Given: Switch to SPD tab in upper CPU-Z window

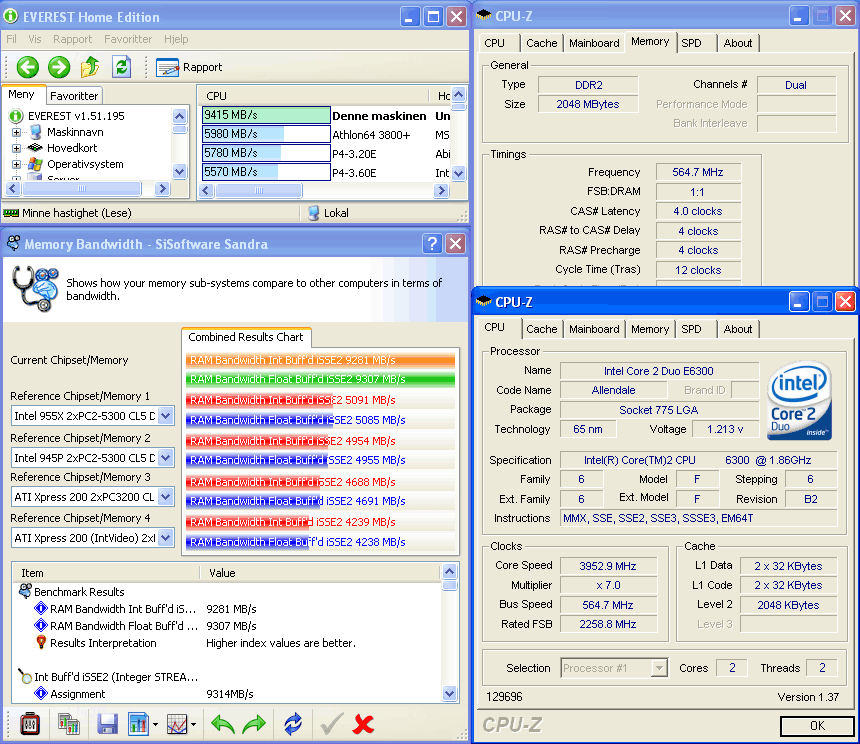Looking at the screenshot, I should pyautogui.click(x=691, y=43).
